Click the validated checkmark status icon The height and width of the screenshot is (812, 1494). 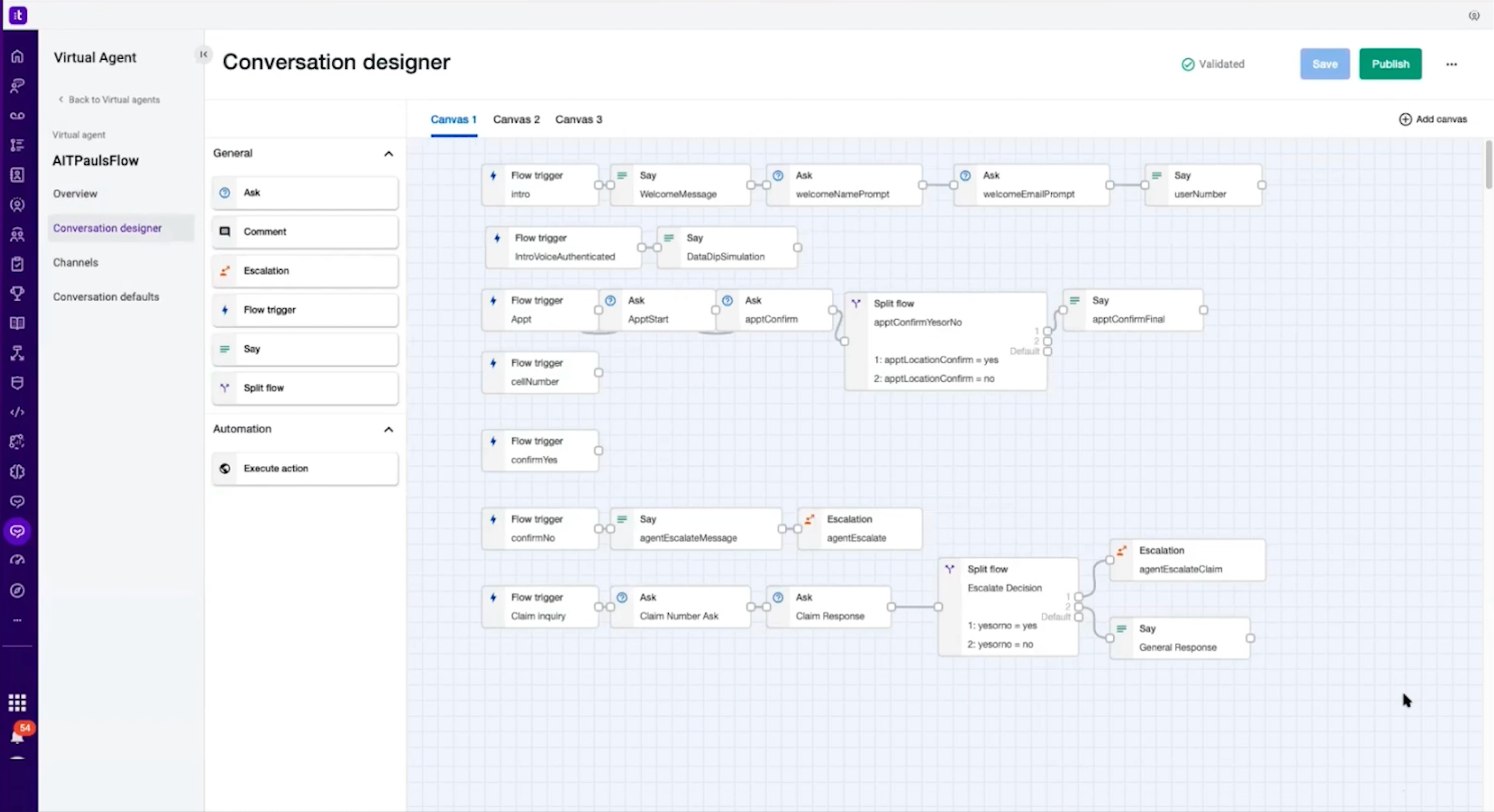[1188, 64]
